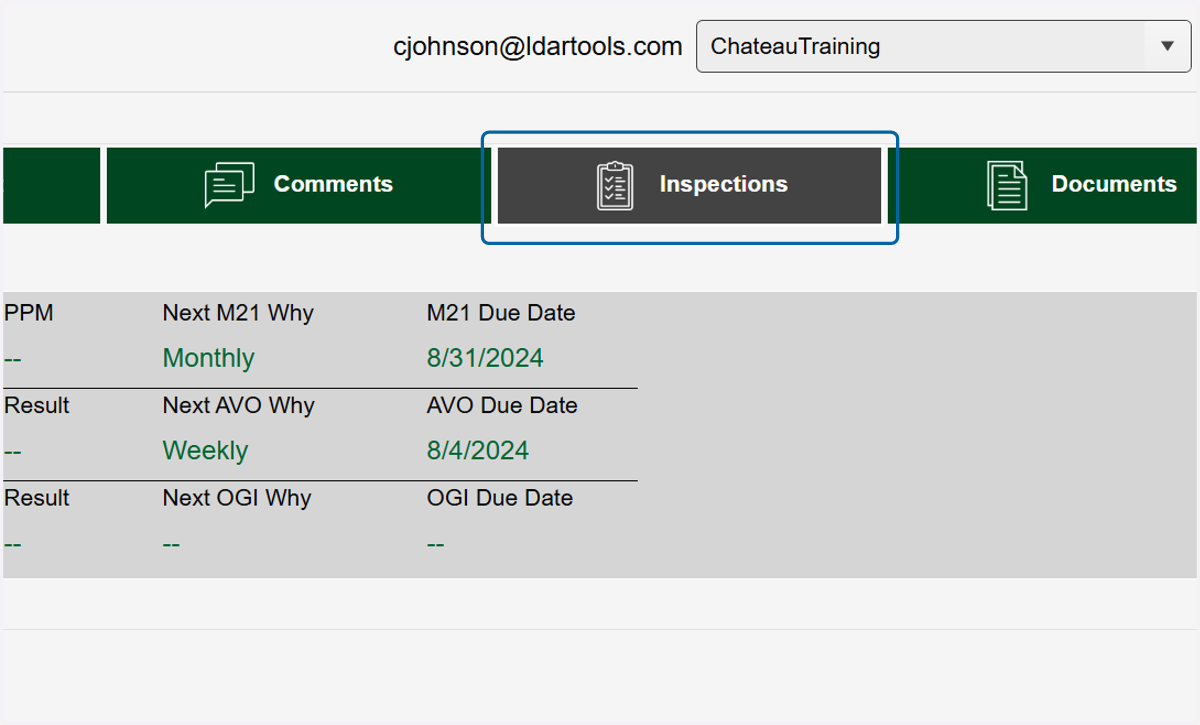
Task: Click the OGI Due Date label
Action: (500, 498)
